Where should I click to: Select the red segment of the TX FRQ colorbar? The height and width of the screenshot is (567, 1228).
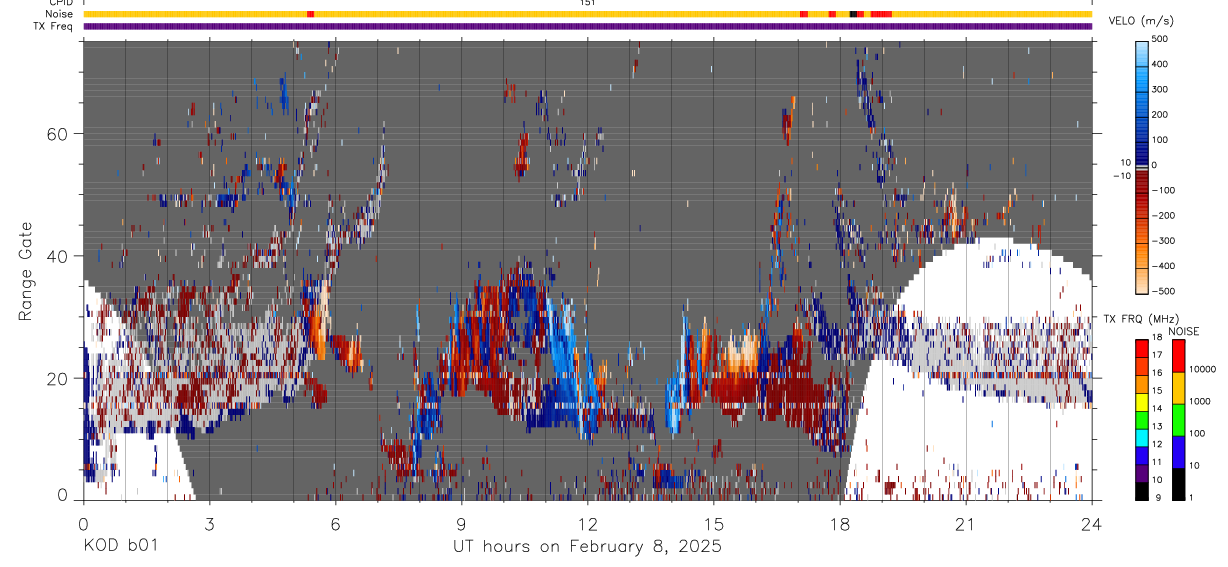1141,348
